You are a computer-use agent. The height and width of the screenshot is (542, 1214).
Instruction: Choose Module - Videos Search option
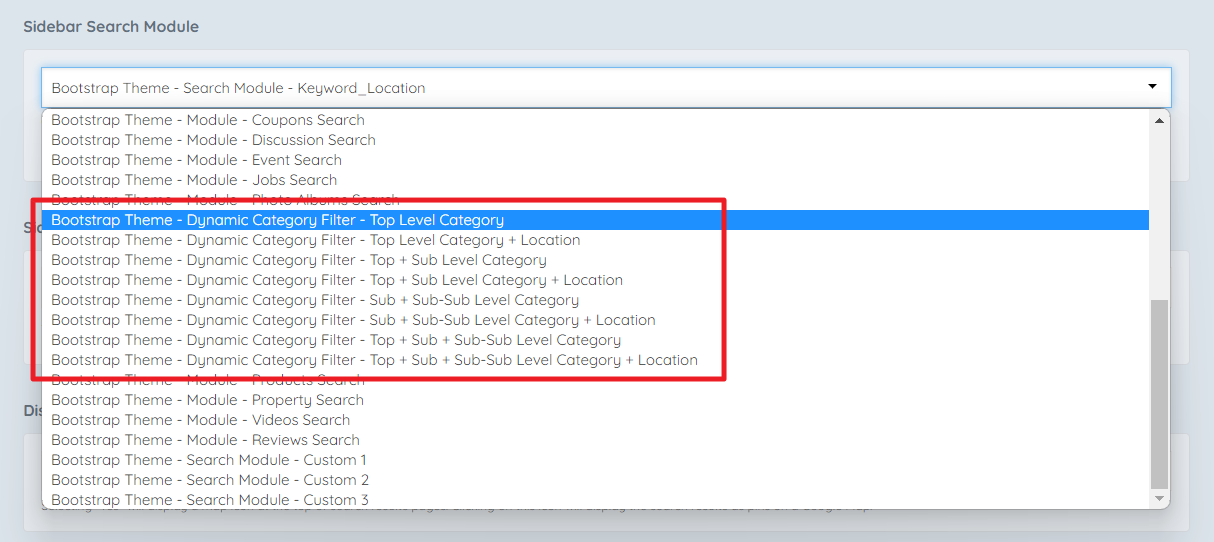[x=596, y=420]
